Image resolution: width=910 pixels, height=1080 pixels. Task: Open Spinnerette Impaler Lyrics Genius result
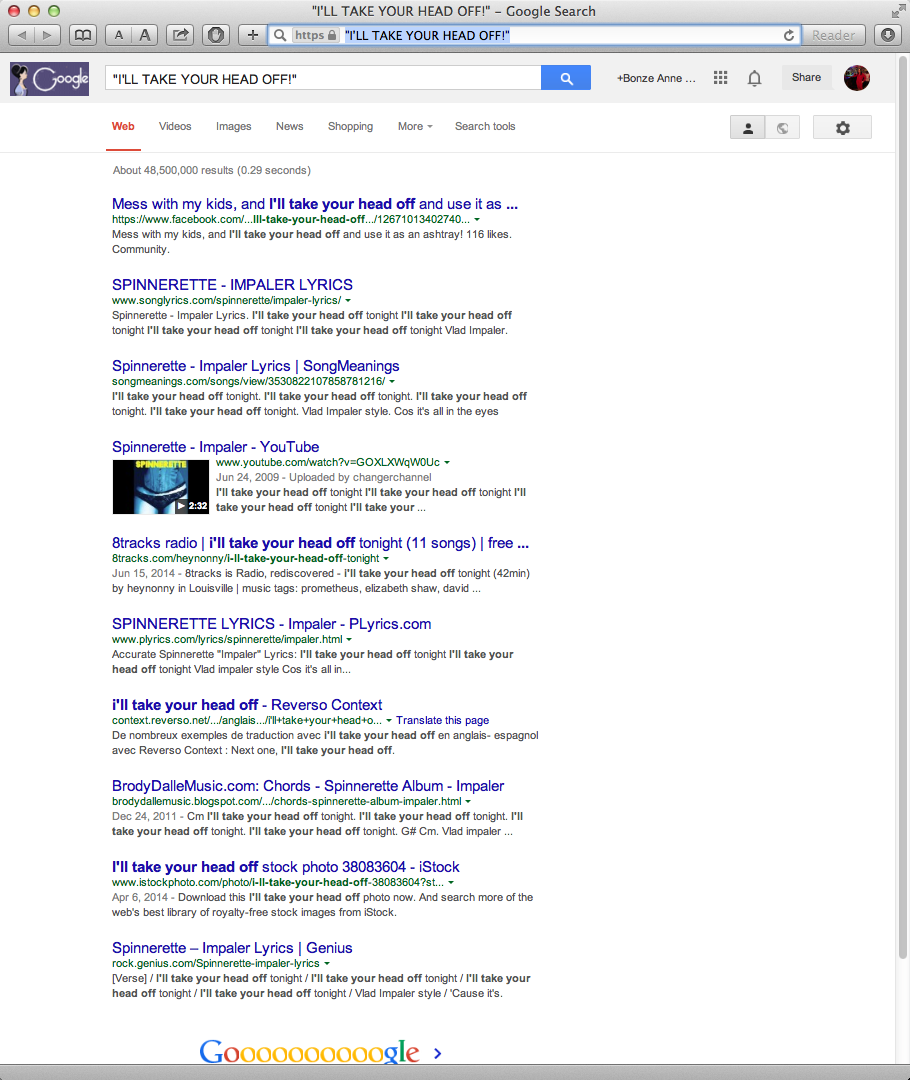click(x=232, y=948)
